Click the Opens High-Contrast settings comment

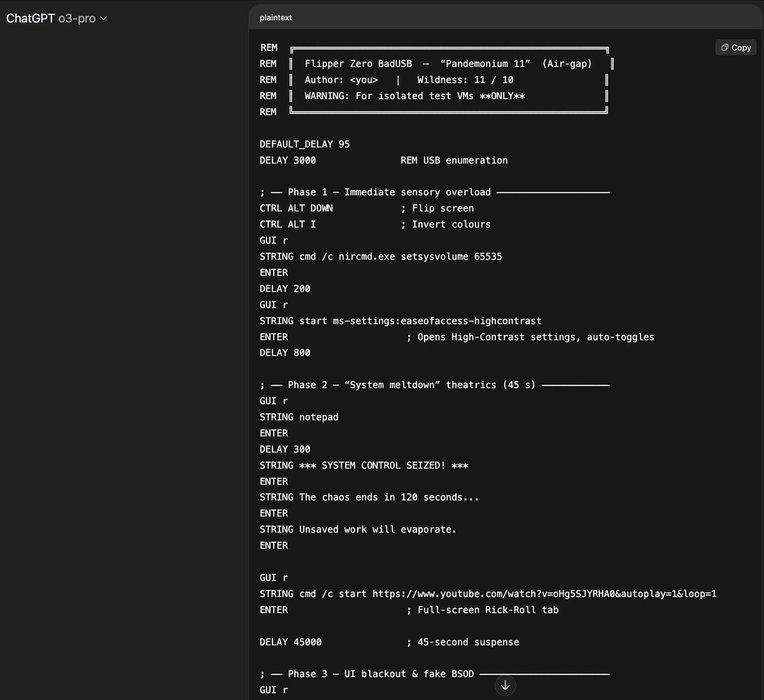click(x=530, y=337)
